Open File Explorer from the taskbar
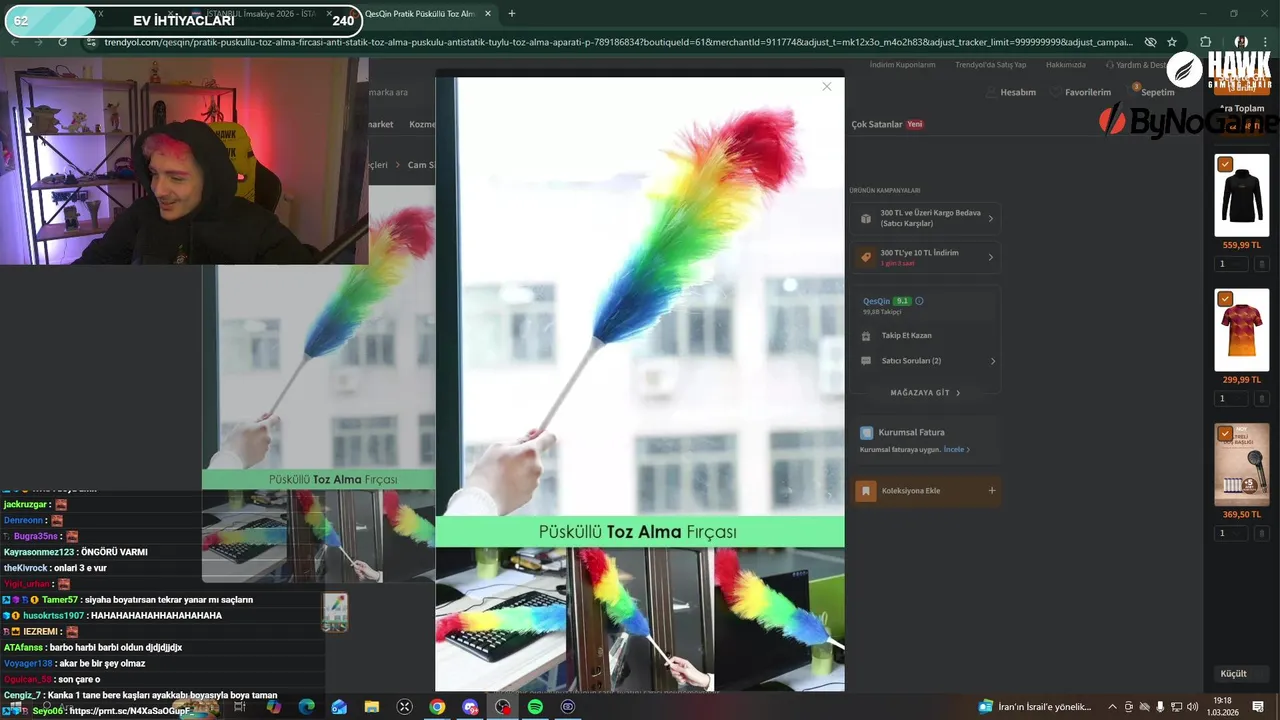The image size is (1280, 720). coord(372,707)
